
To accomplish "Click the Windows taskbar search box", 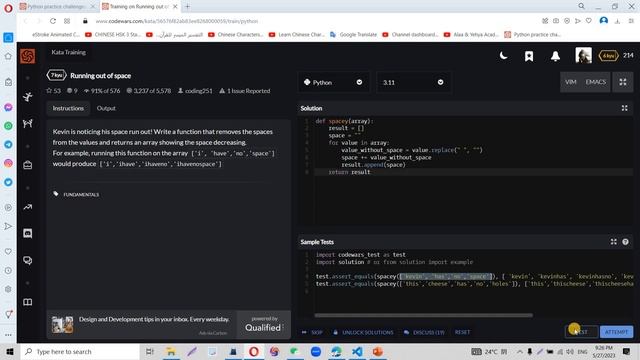I will tap(80, 351).
